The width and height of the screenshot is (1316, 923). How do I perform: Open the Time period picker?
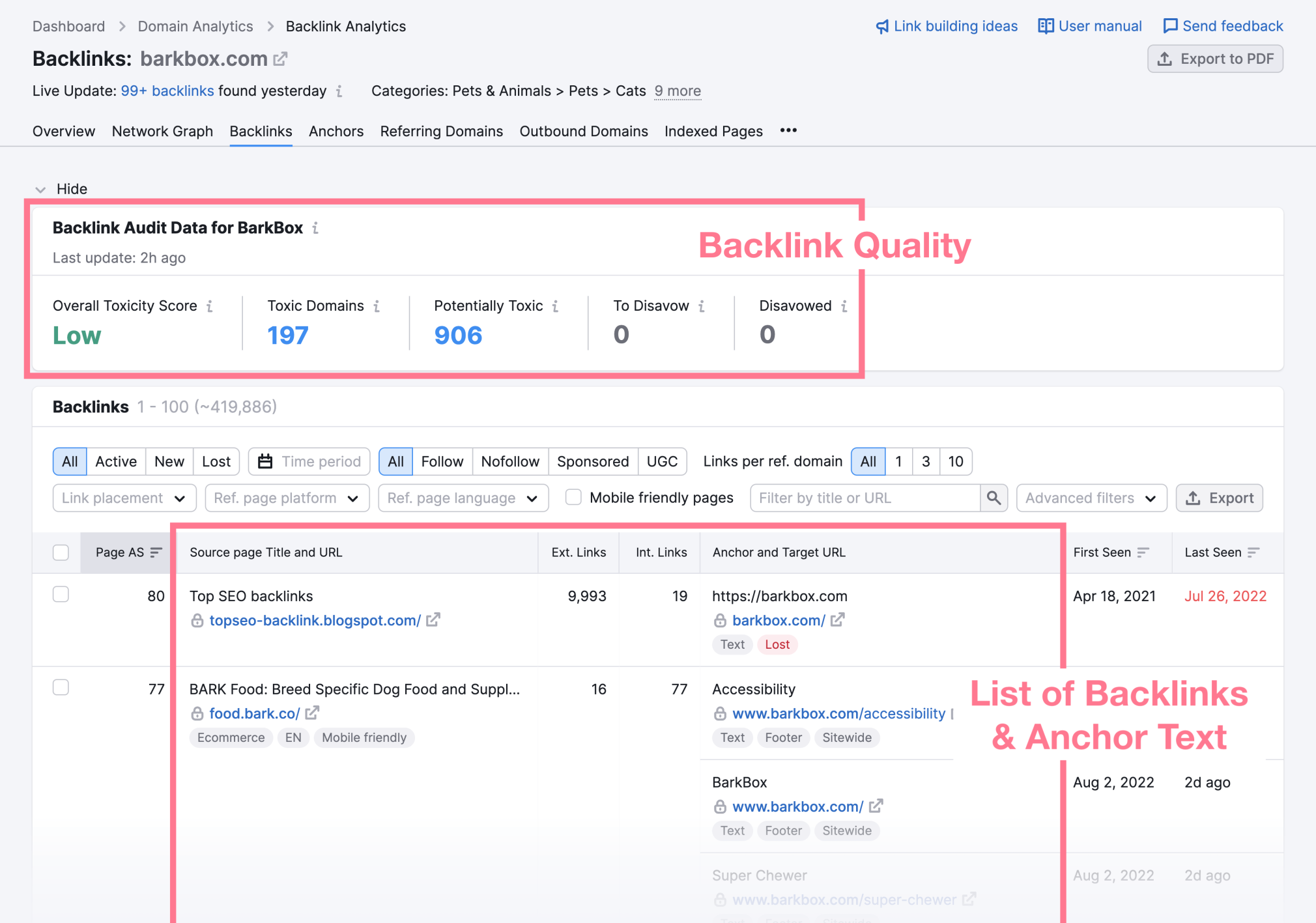coord(309,462)
